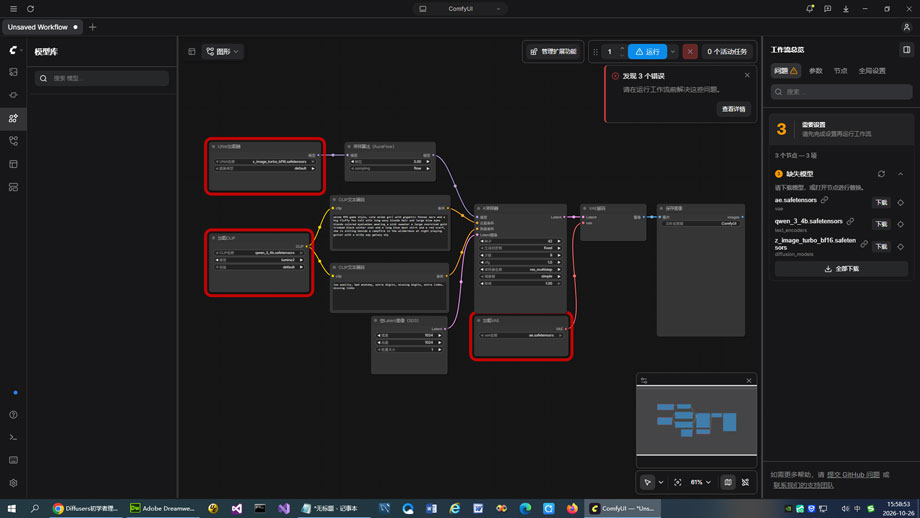Click 查看详情 in the error toast

coord(733,109)
